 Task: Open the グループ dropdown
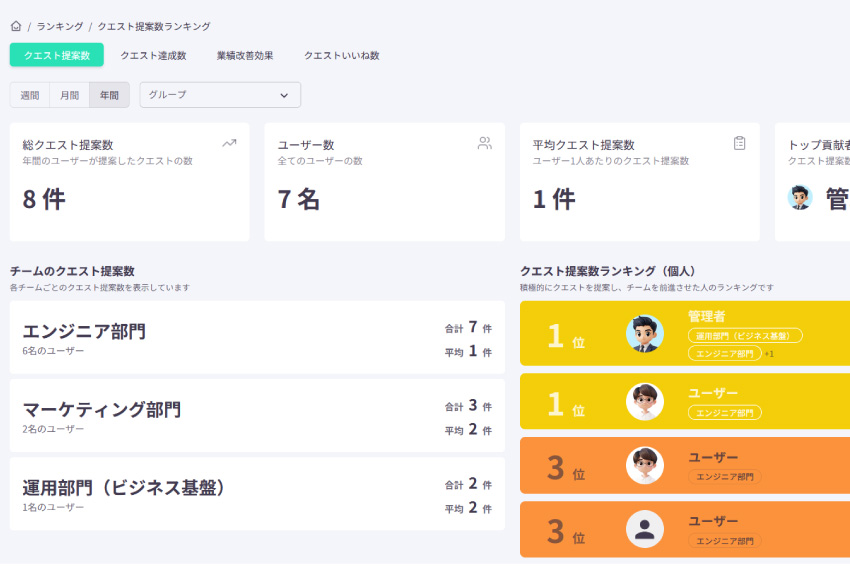click(x=220, y=95)
